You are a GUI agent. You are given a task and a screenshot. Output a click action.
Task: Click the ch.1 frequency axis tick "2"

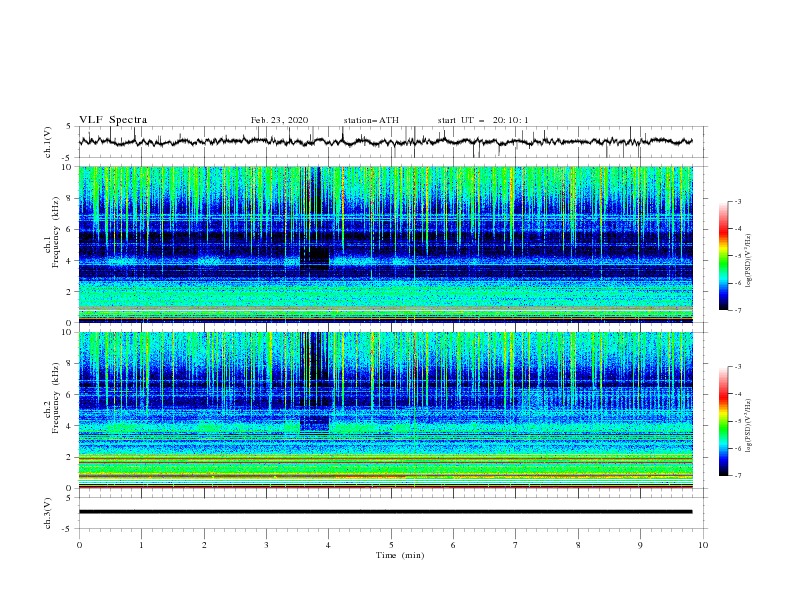tap(71, 292)
